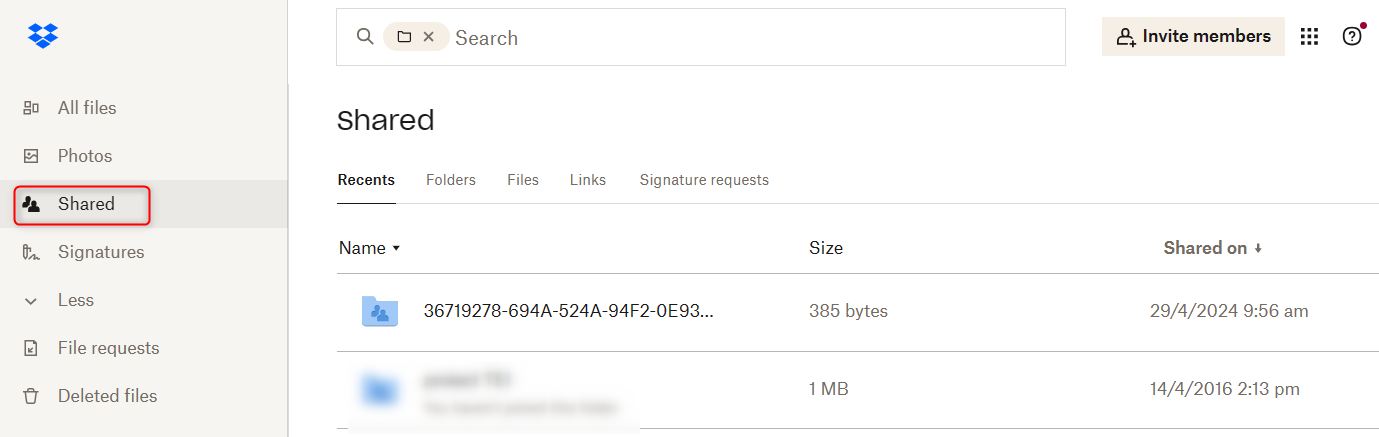The height and width of the screenshot is (437, 1379).
Task: Remove the folder filter chip in search
Action: pyautogui.click(x=429, y=37)
